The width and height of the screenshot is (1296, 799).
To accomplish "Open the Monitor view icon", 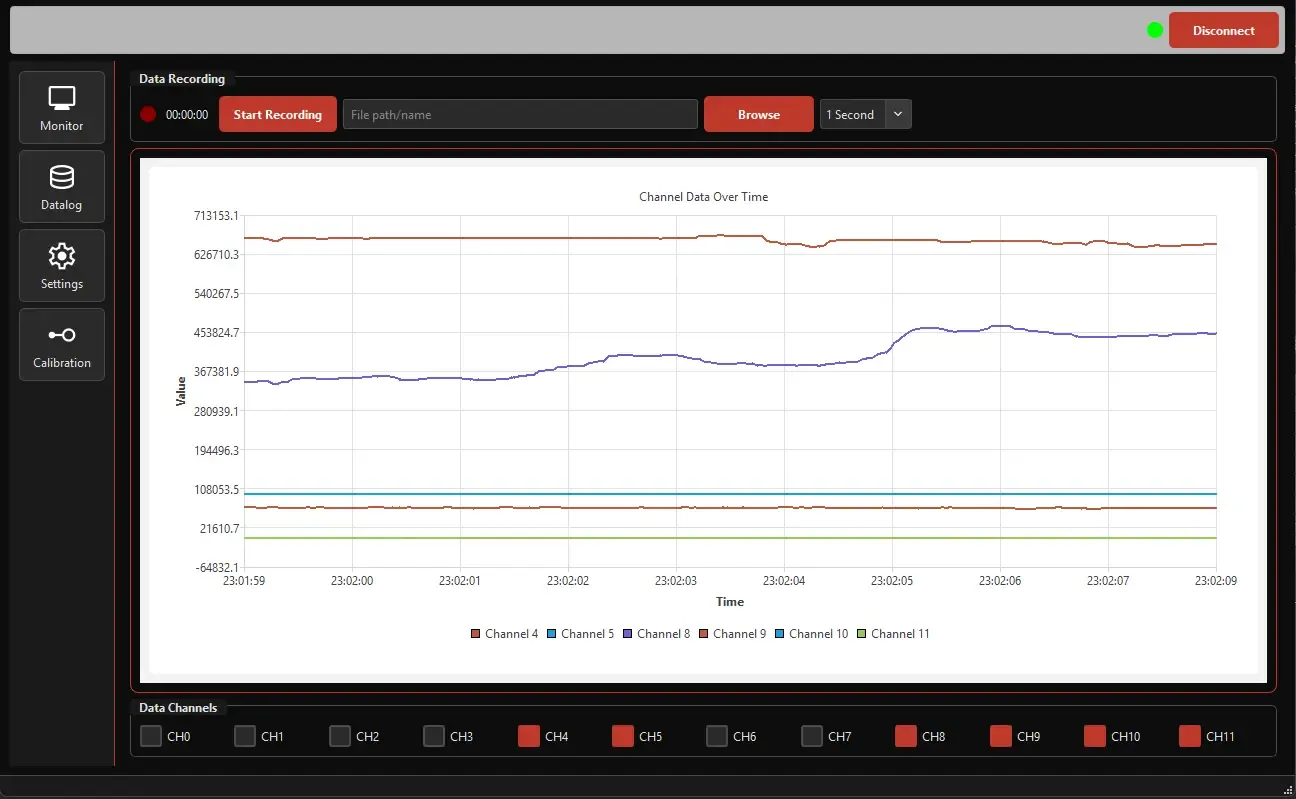I will (x=62, y=98).
